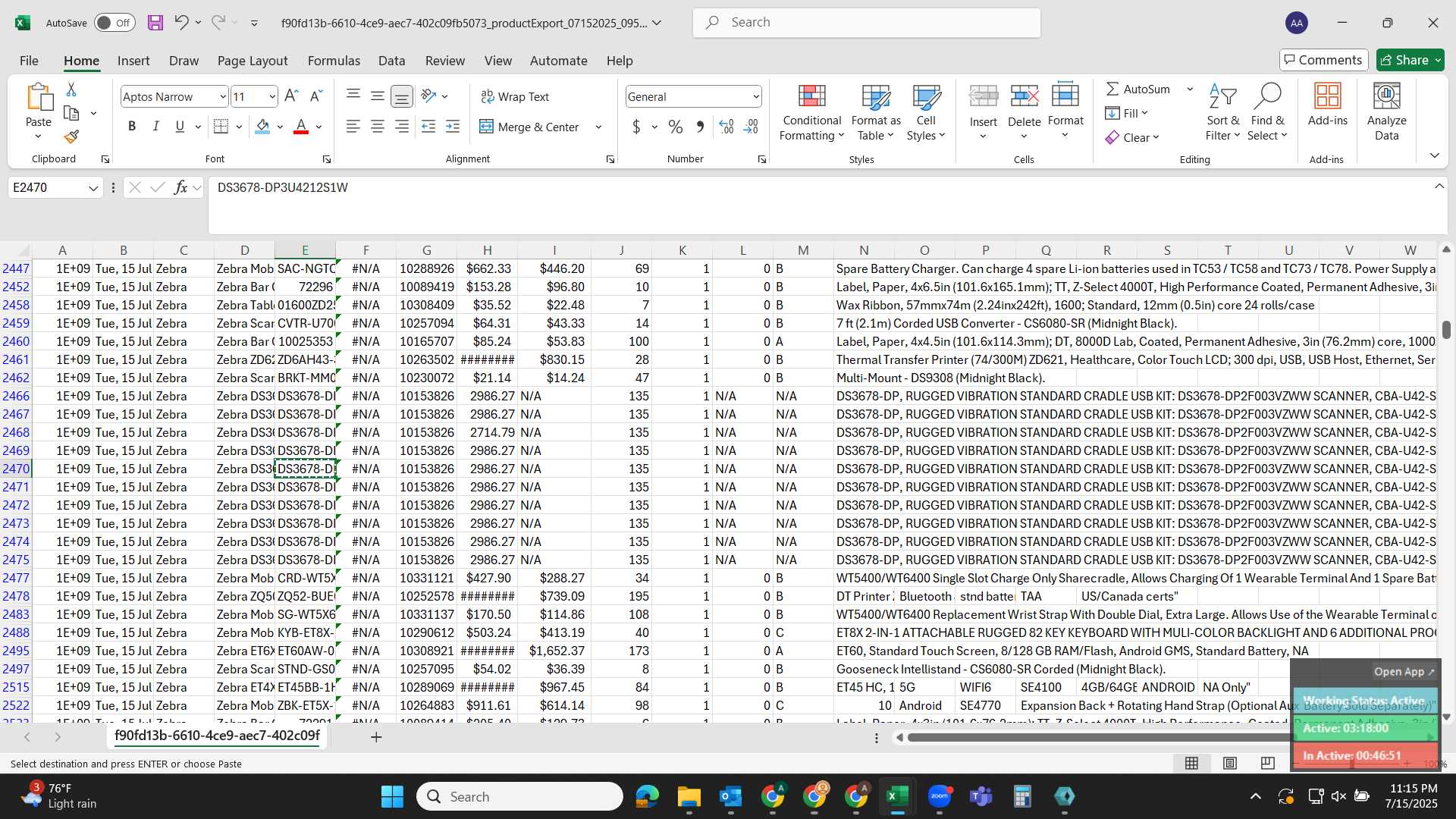The height and width of the screenshot is (819, 1456).
Task: Expand the formula bar chevron
Action: click(1439, 187)
